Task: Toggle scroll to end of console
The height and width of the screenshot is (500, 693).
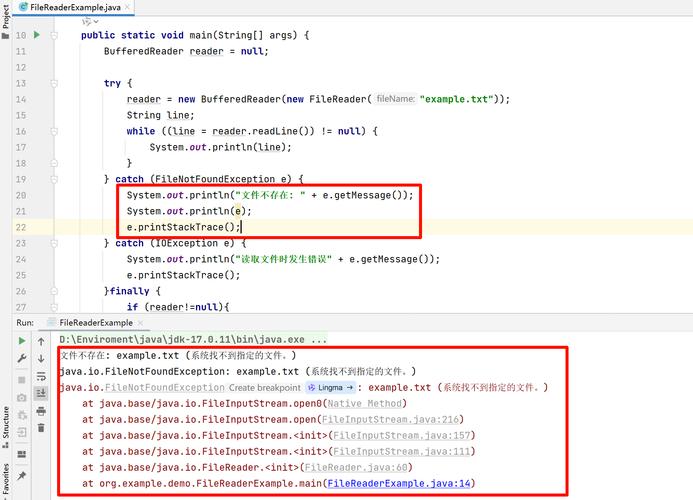Action: (41, 393)
